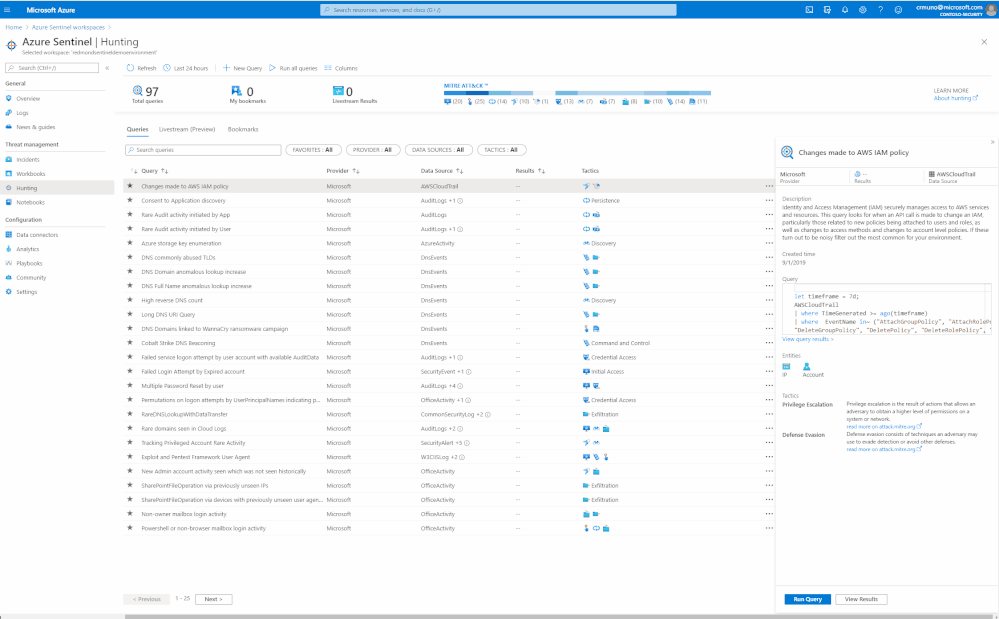The width and height of the screenshot is (999, 619).
Task: Click the MITRE ATT&CK tactic counter showing (13)
Action: pos(564,101)
